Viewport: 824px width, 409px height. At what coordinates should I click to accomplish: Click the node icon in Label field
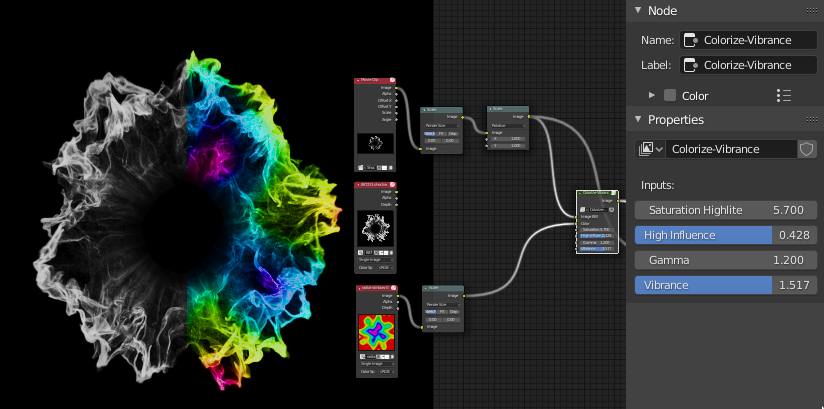coord(689,65)
